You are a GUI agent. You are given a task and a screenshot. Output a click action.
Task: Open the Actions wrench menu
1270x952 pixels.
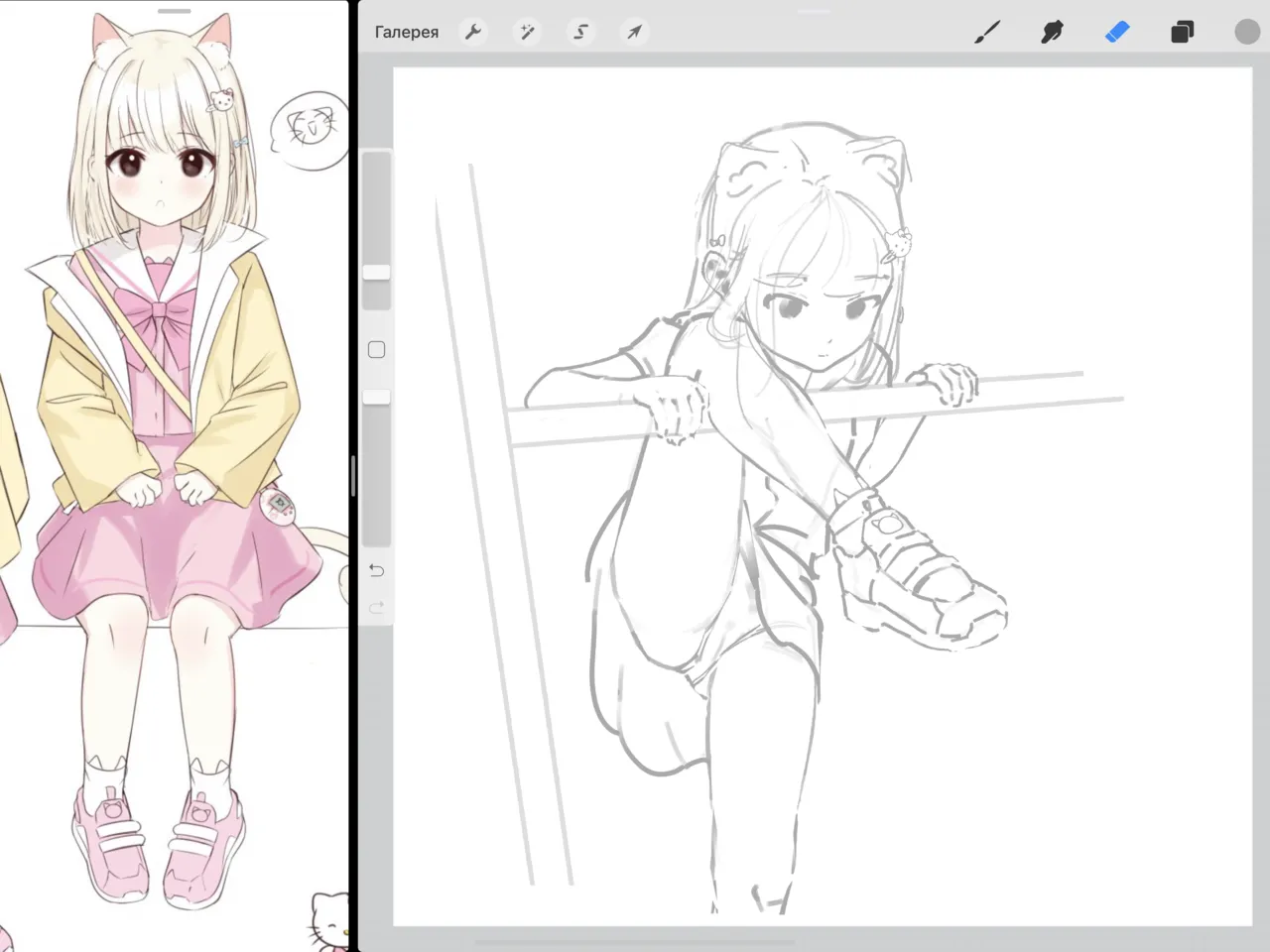[473, 33]
